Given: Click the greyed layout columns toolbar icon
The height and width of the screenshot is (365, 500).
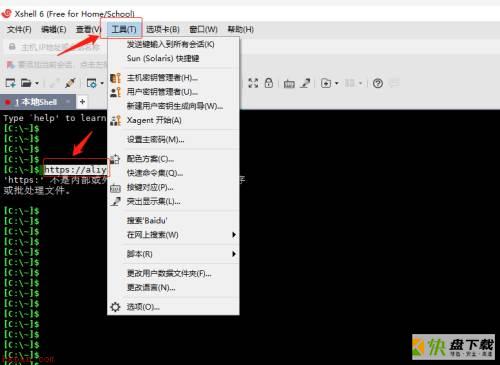Looking at the screenshot, I should (x=349, y=83).
